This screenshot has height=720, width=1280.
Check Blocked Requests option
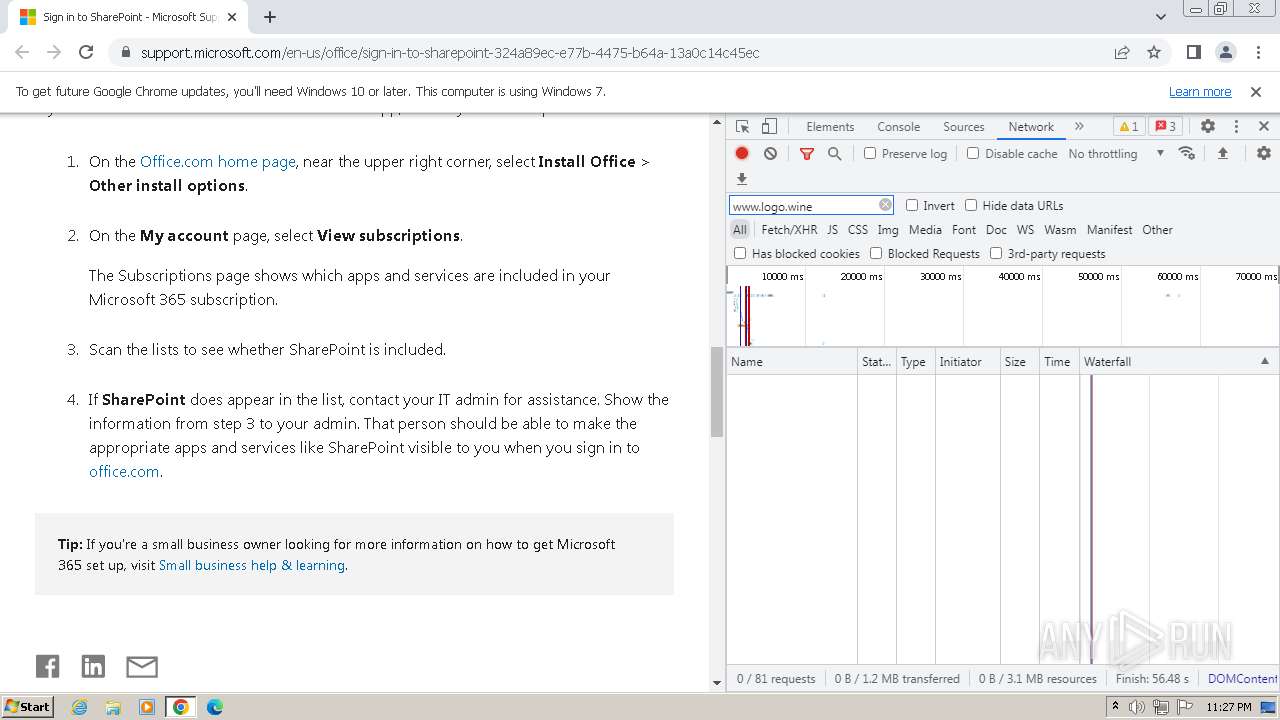[876, 253]
